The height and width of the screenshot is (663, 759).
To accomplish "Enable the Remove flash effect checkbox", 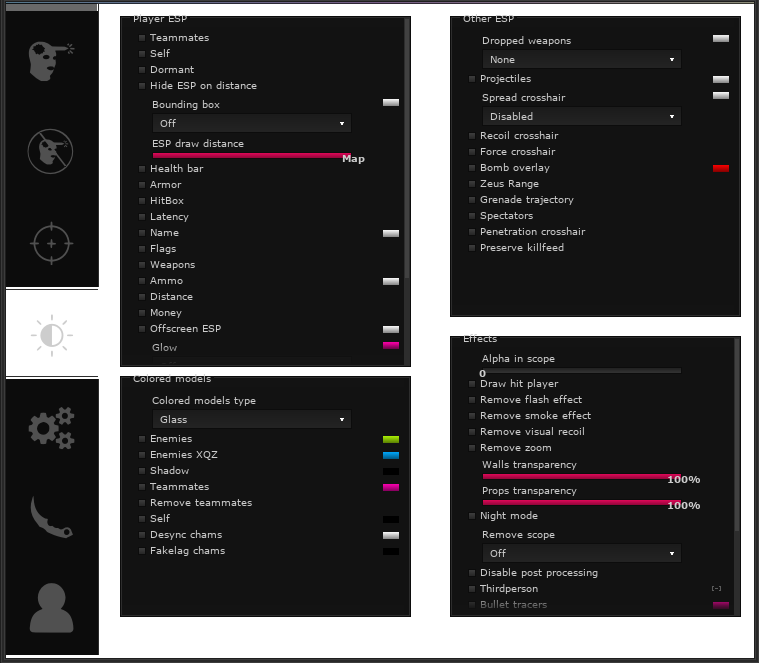I will [473, 400].
